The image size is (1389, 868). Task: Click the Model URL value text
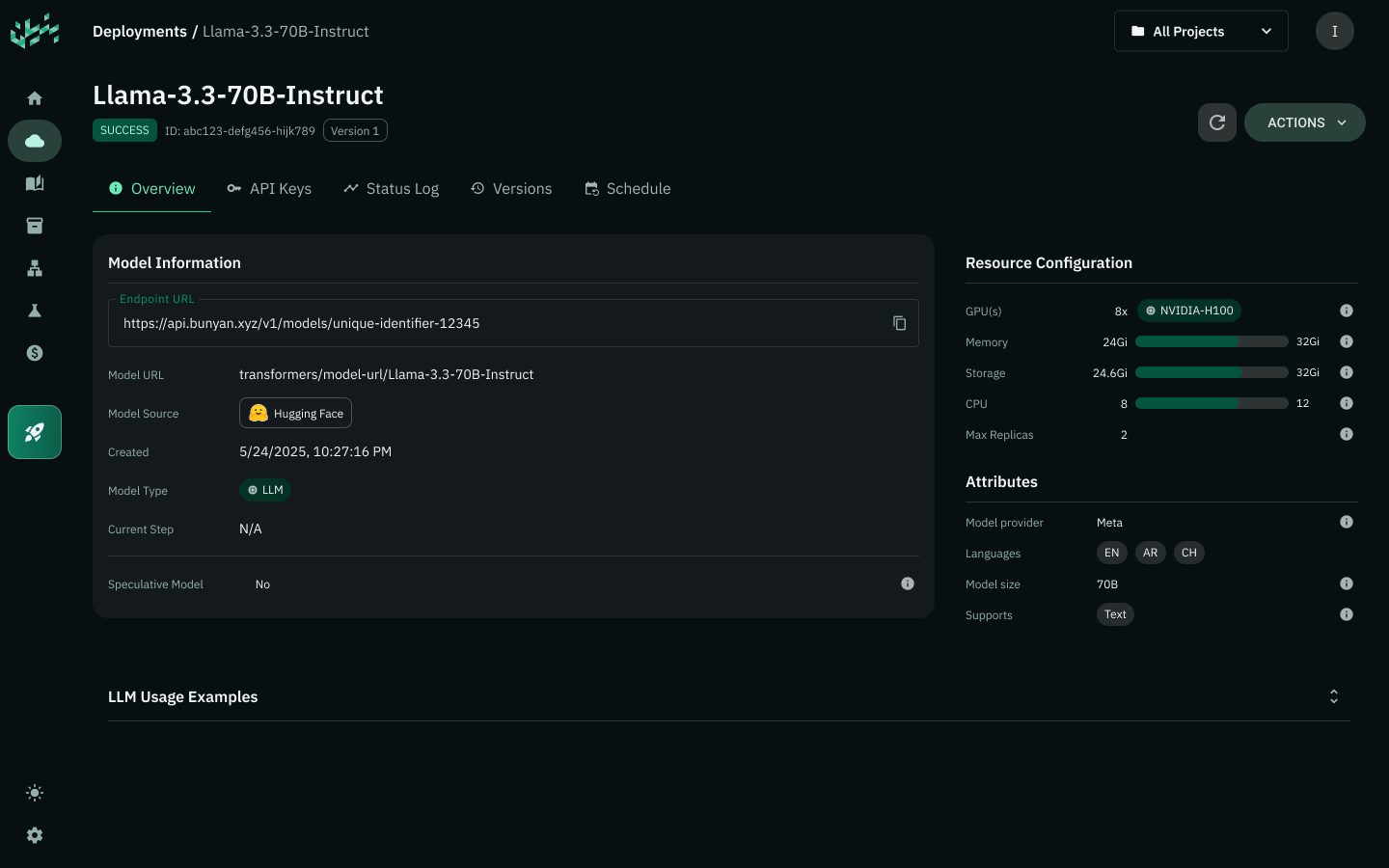(386, 374)
